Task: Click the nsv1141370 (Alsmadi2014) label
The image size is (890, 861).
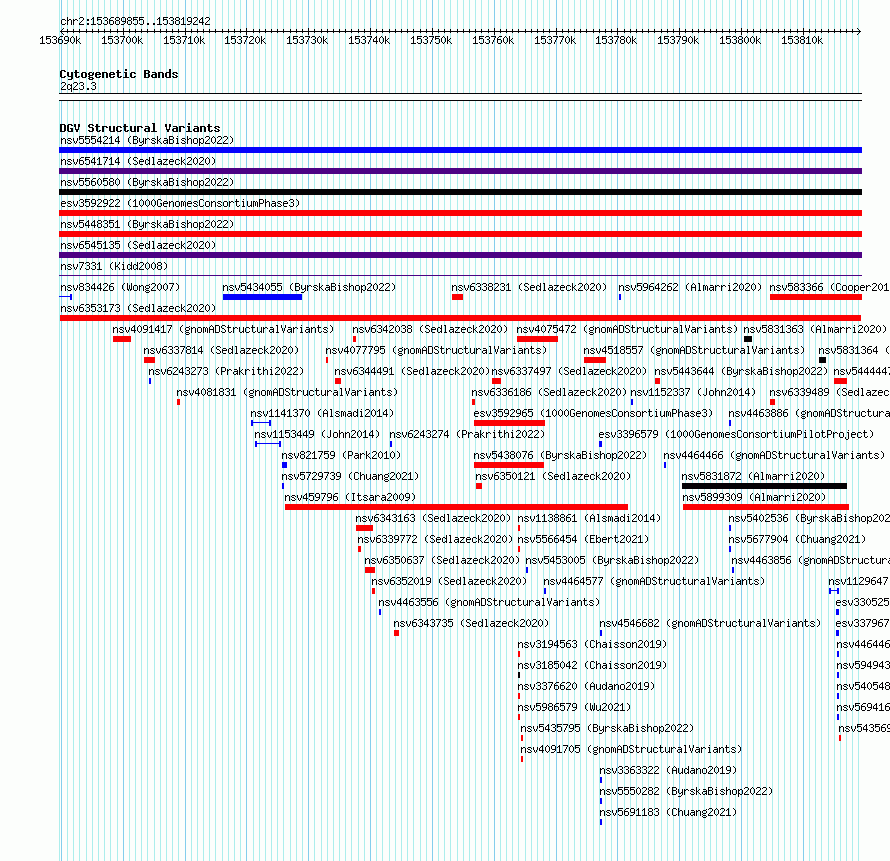Action: coord(322,413)
